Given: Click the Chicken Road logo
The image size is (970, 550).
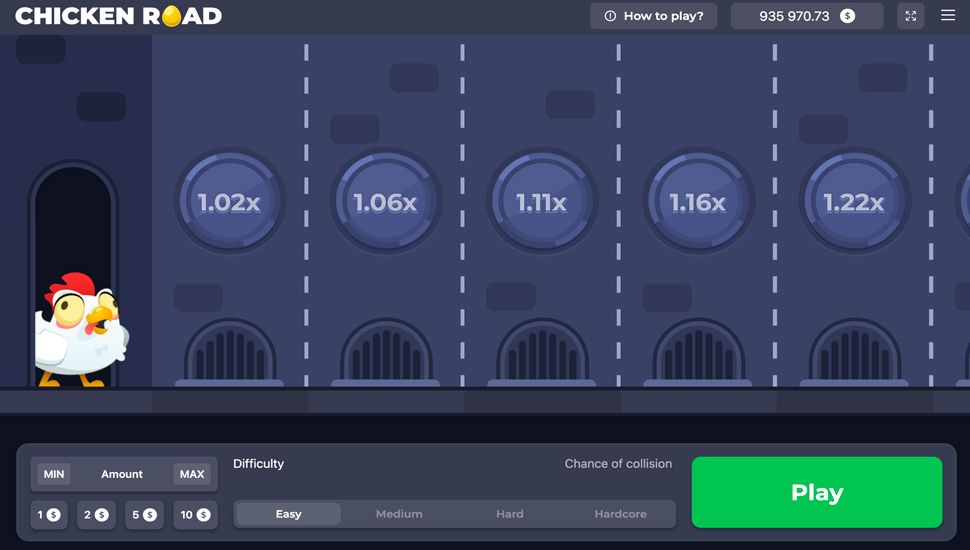Looking at the screenshot, I should coord(119,16).
